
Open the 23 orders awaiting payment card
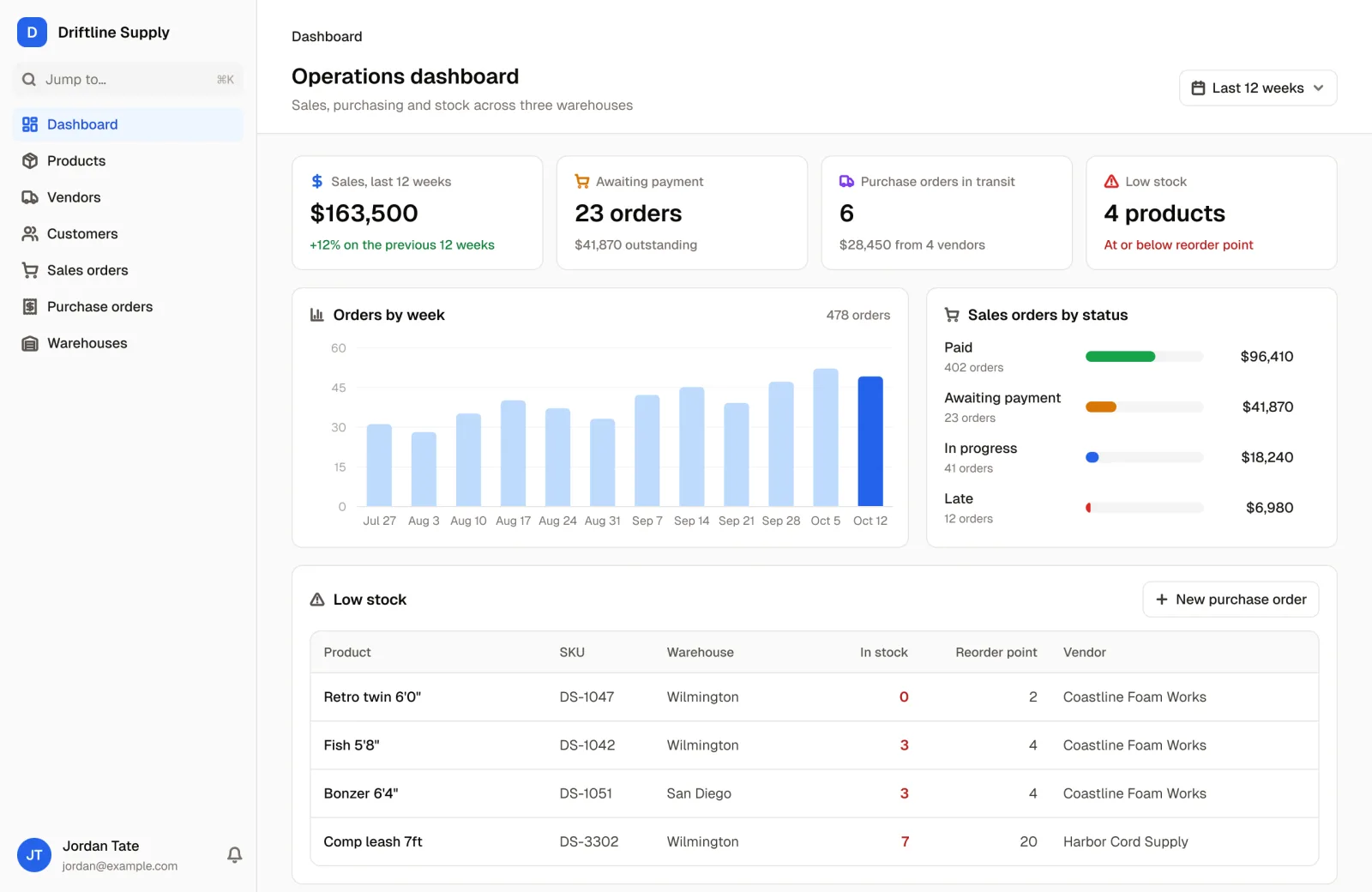(x=682, y=213)
